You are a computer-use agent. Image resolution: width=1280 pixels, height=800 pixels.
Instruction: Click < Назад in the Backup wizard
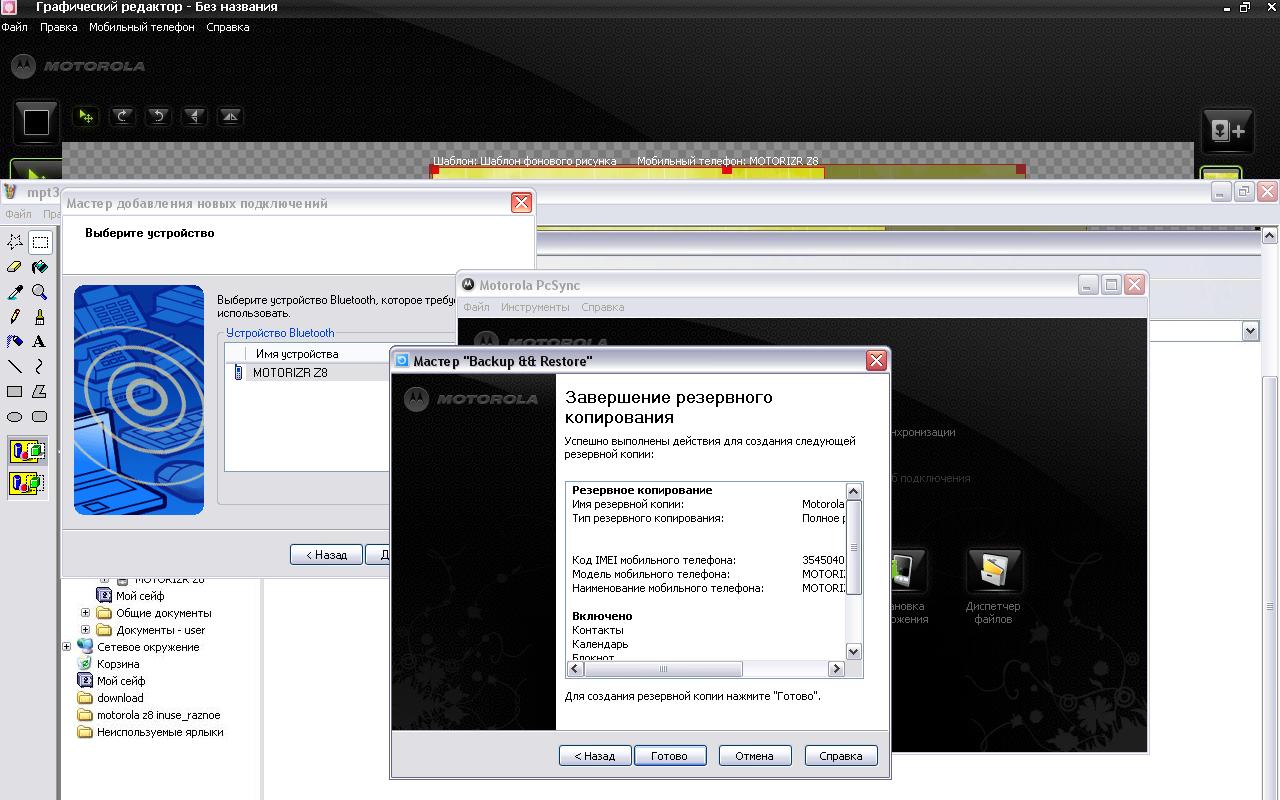coord(595,756)
